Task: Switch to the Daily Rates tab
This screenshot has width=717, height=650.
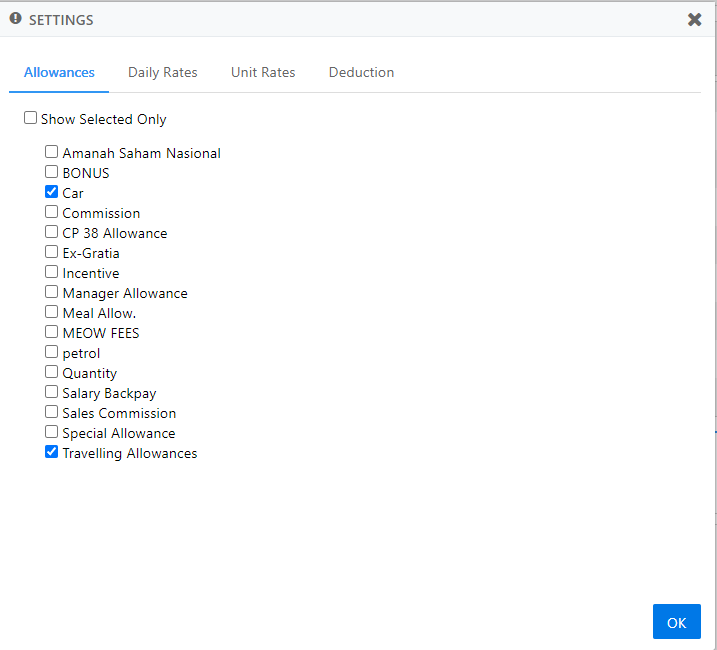Action: pyautogui.click(x=162, y=72)
